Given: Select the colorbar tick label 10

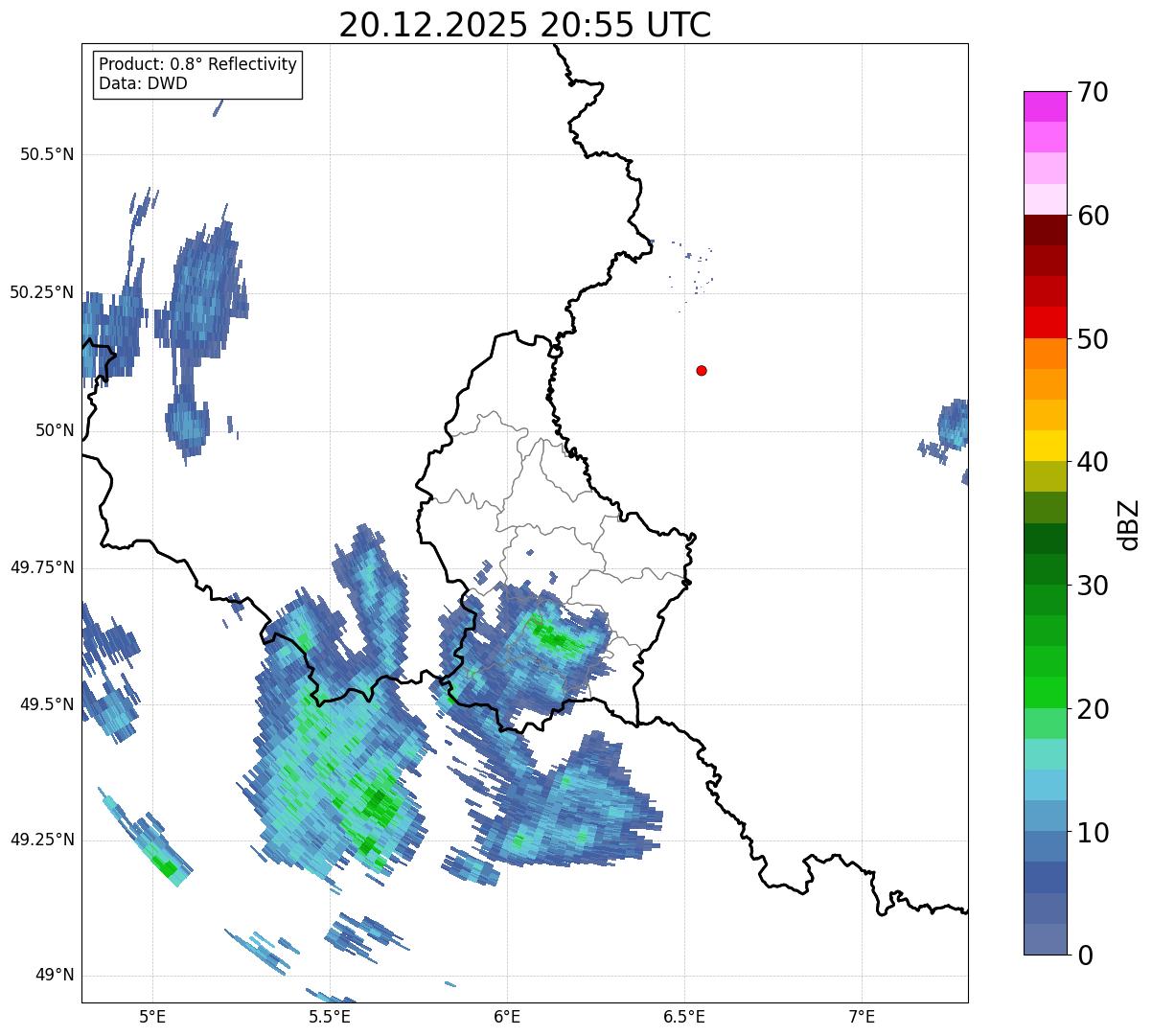Looking at the screenshot, I should click(x=1093, y=832).
